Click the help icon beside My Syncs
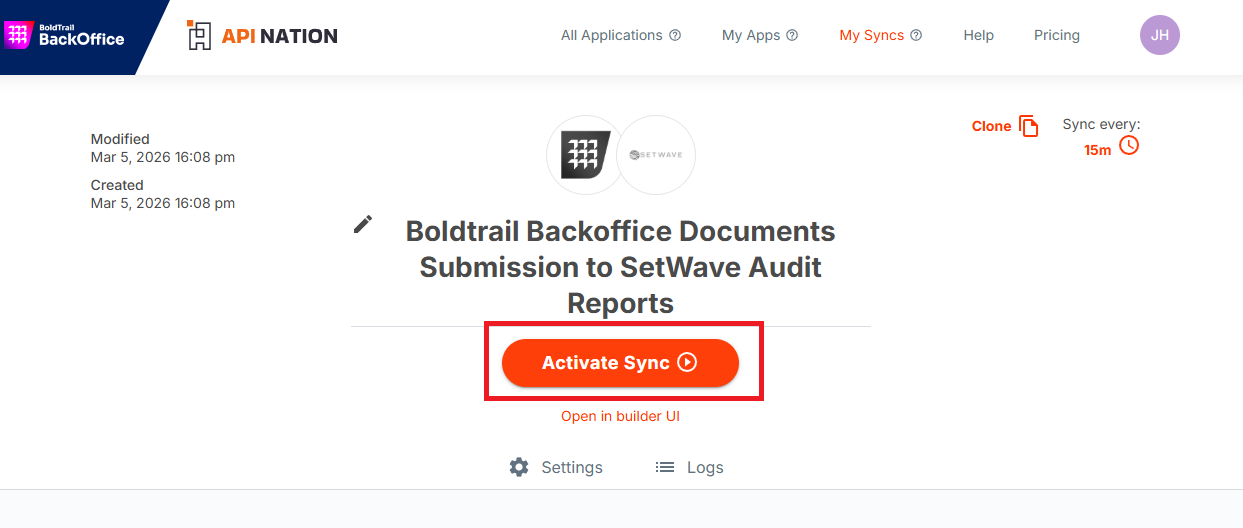 pos(916,35)
